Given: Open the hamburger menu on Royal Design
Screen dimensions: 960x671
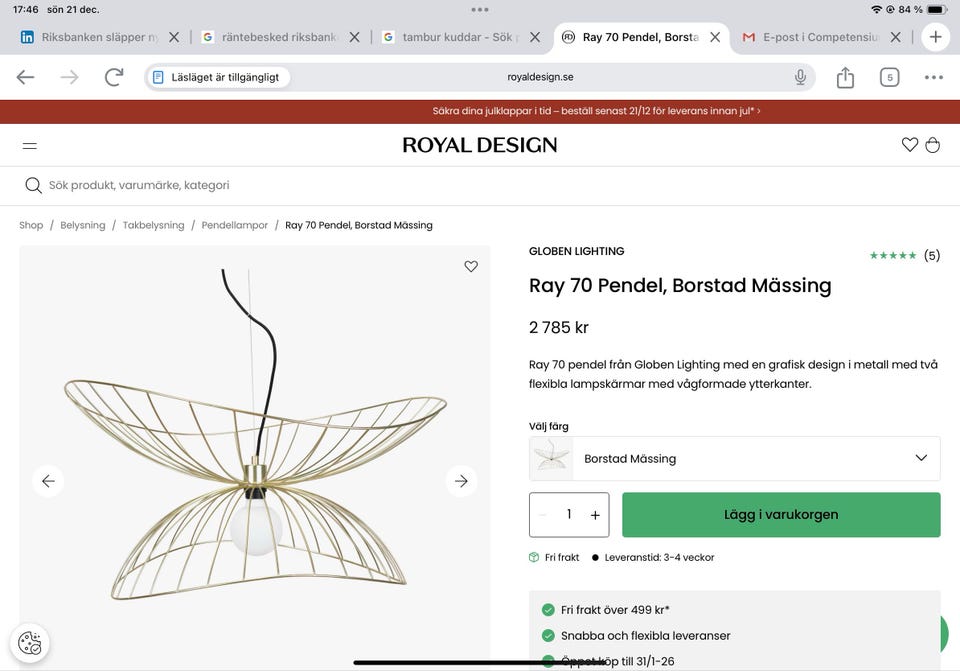Looking at the screenshot, I should click(x=30, y=145).
